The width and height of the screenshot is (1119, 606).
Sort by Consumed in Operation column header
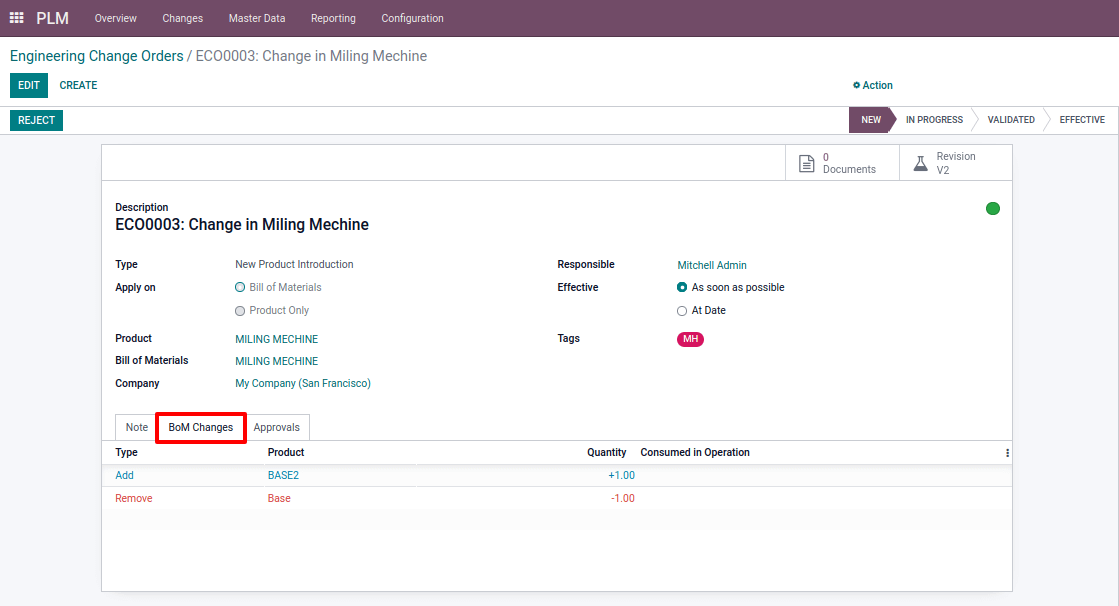pyautogui.click(x=694, y=453)
